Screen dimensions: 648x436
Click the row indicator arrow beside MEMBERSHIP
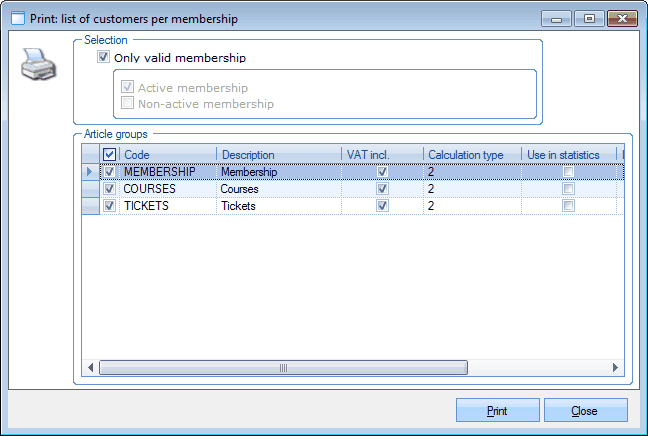coord(90,172)
